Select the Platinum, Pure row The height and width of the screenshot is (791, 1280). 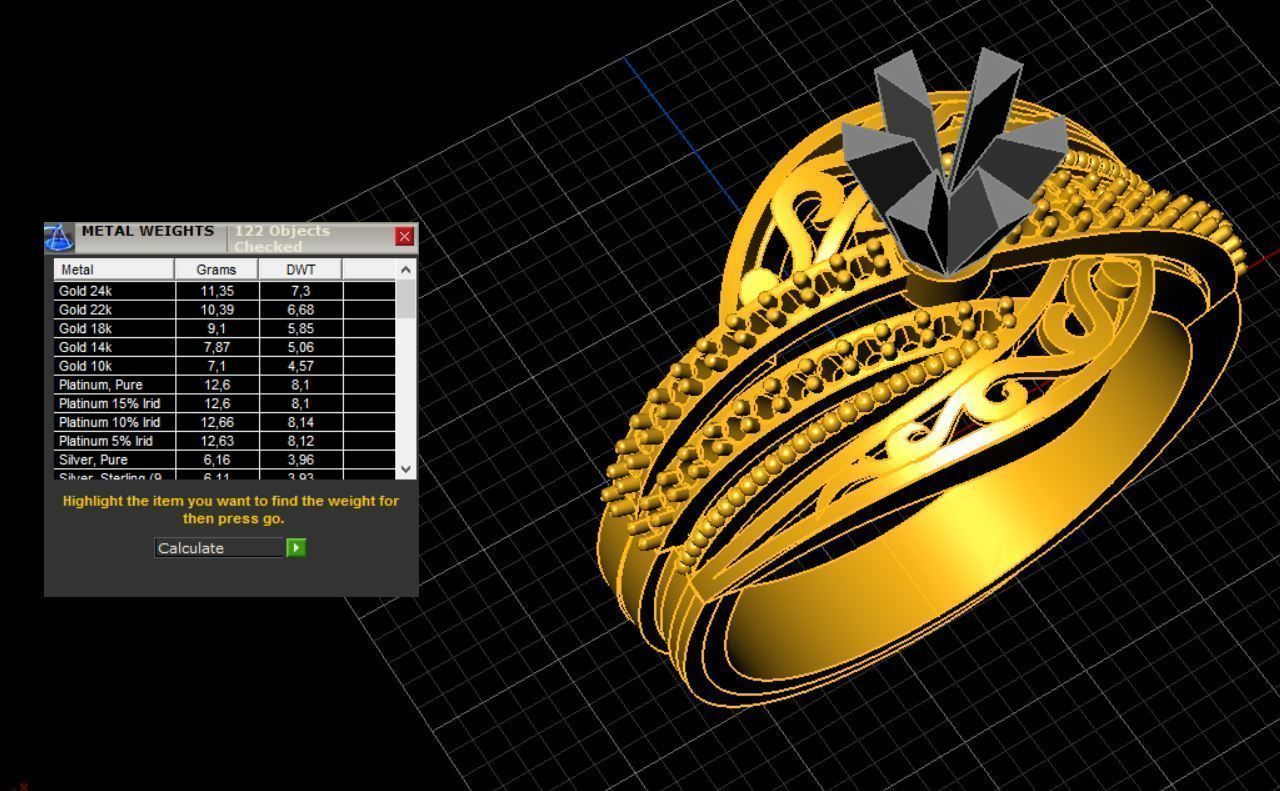click(x=225, y=385)
